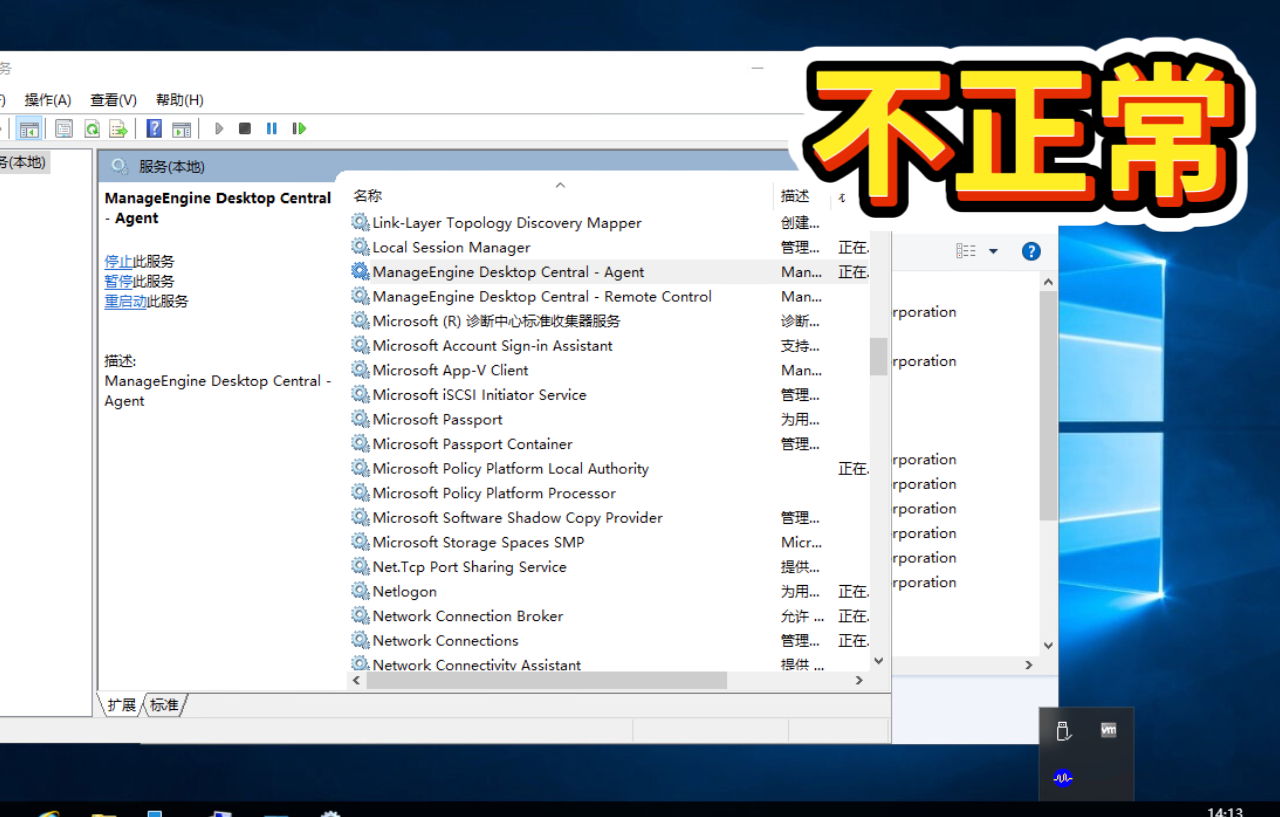Screen dimensions: 1280x817
Task: Open the 操作(A) menu
Action: [x=48, y=100]
